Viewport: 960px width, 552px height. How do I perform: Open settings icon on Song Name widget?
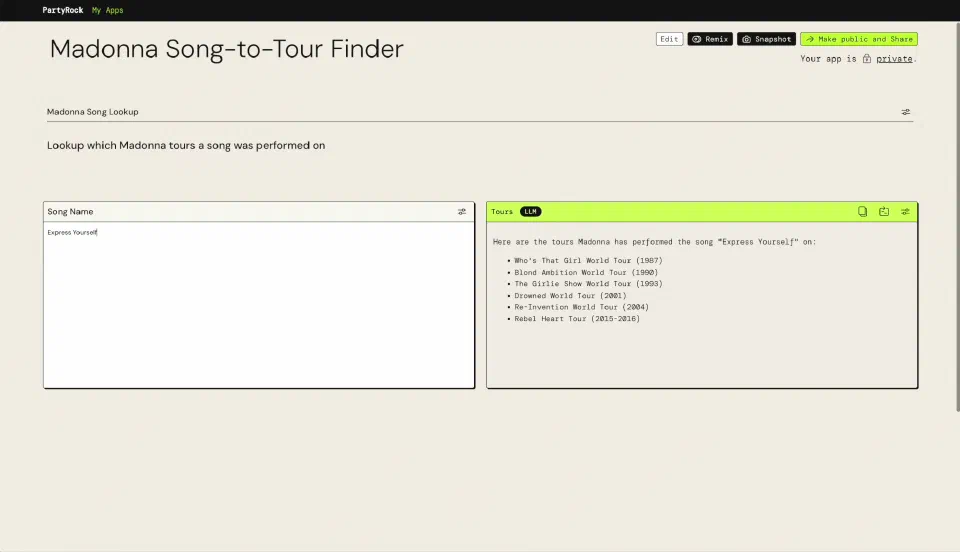click(462, 212)
